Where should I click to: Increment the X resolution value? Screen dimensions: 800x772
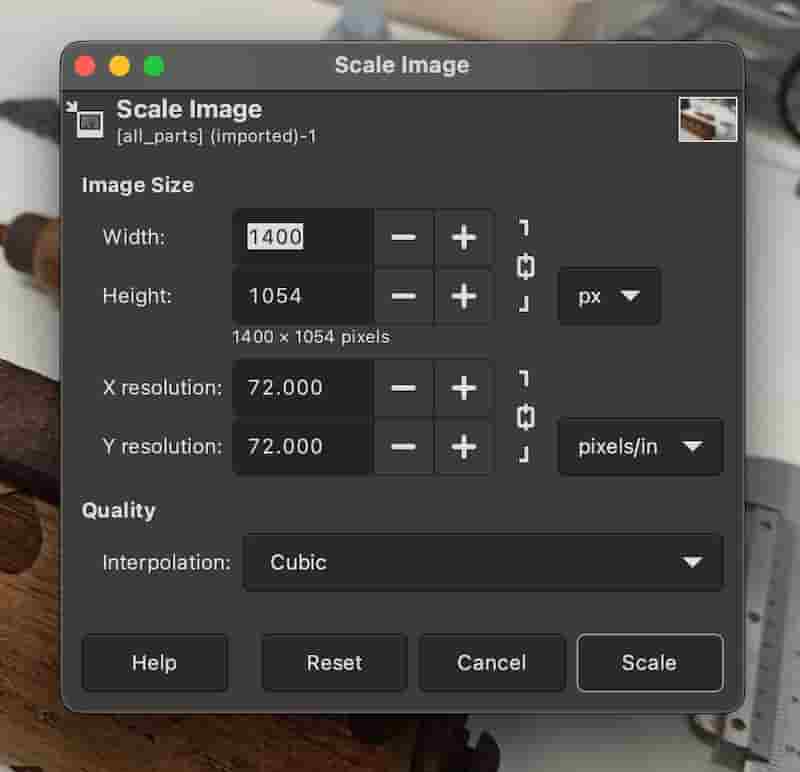(x=463, y=388)
